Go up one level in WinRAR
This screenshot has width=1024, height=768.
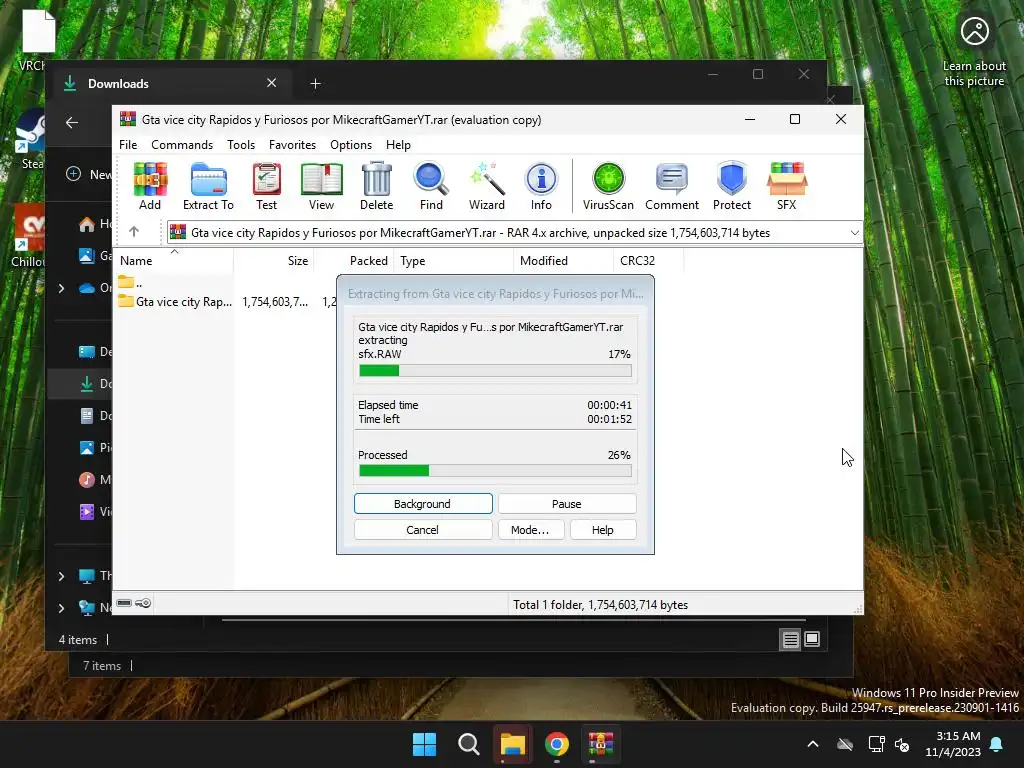(x=134, y=232)
